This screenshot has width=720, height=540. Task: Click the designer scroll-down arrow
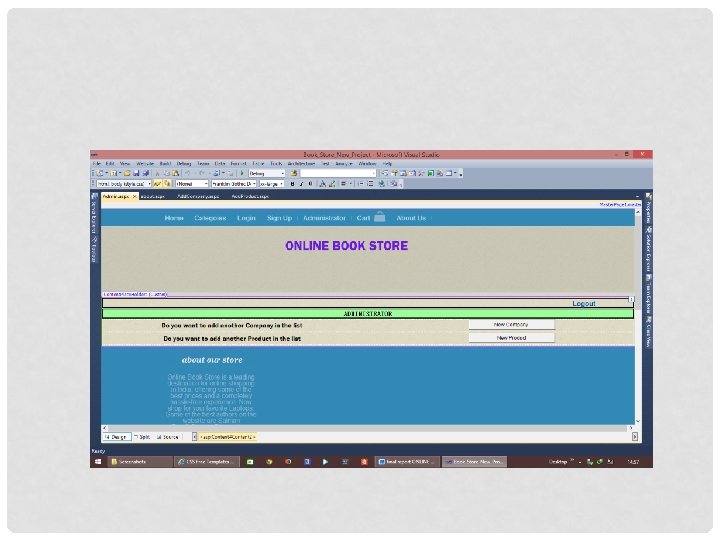point(638,421)
